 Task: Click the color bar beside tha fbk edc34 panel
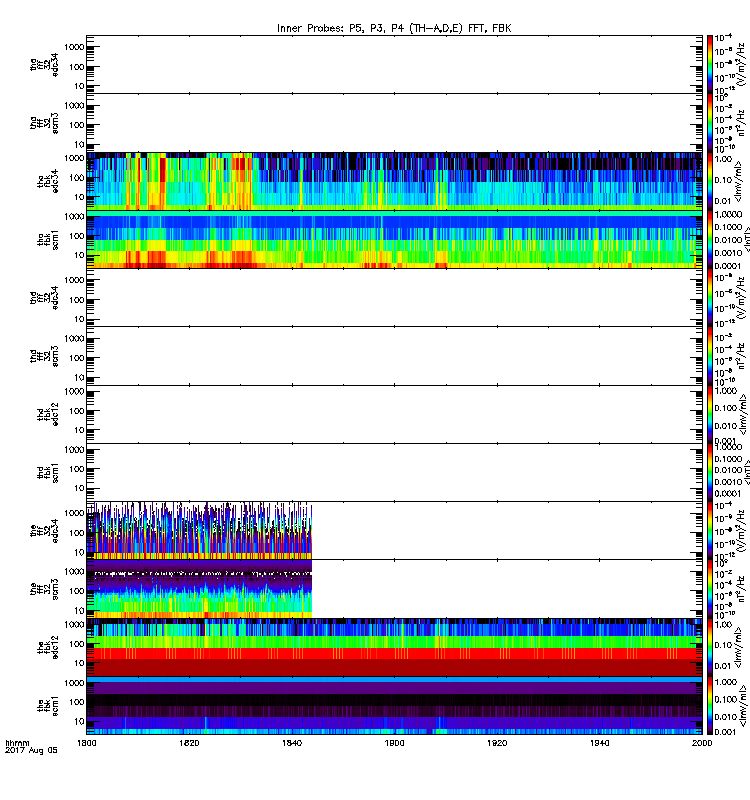coord(709,181)
